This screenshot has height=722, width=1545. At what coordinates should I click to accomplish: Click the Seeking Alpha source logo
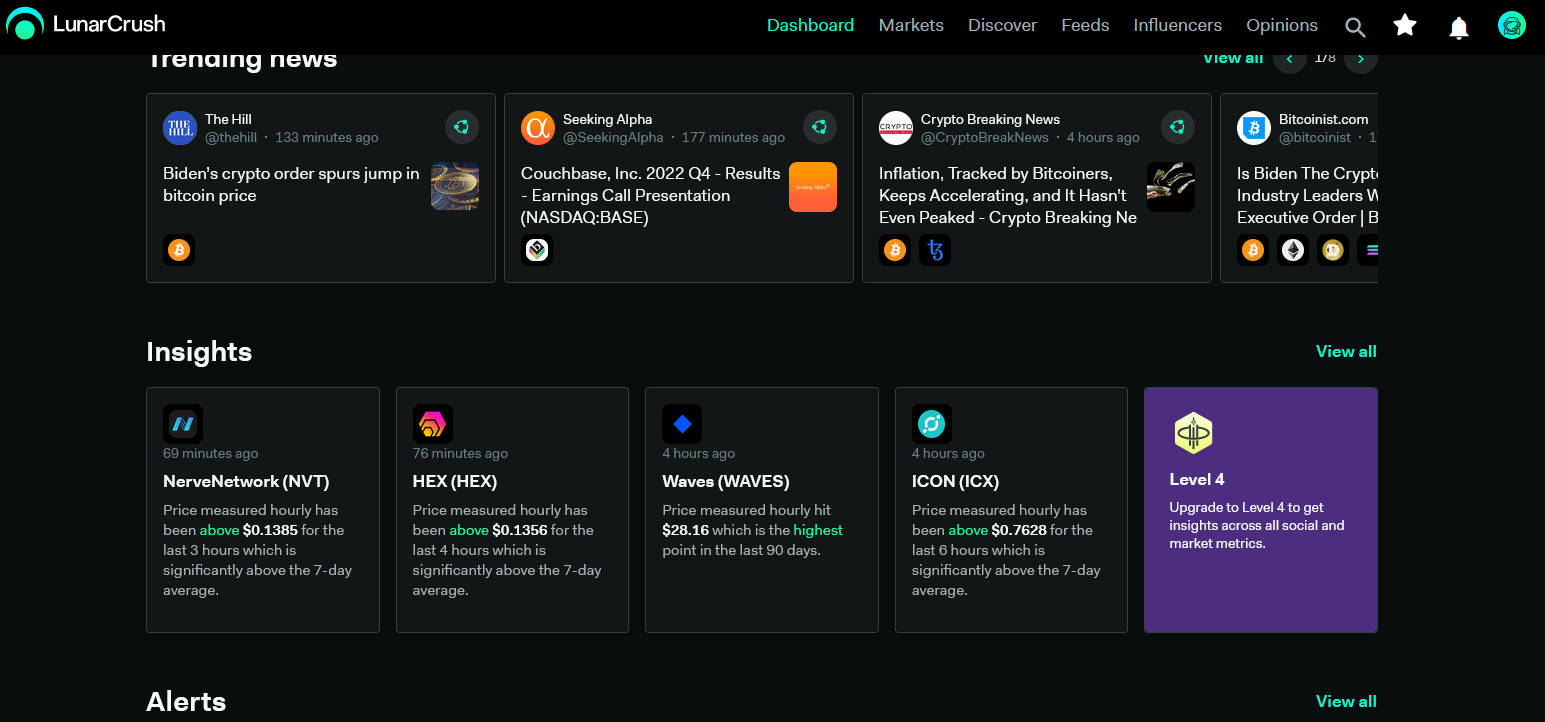point(538,128)
